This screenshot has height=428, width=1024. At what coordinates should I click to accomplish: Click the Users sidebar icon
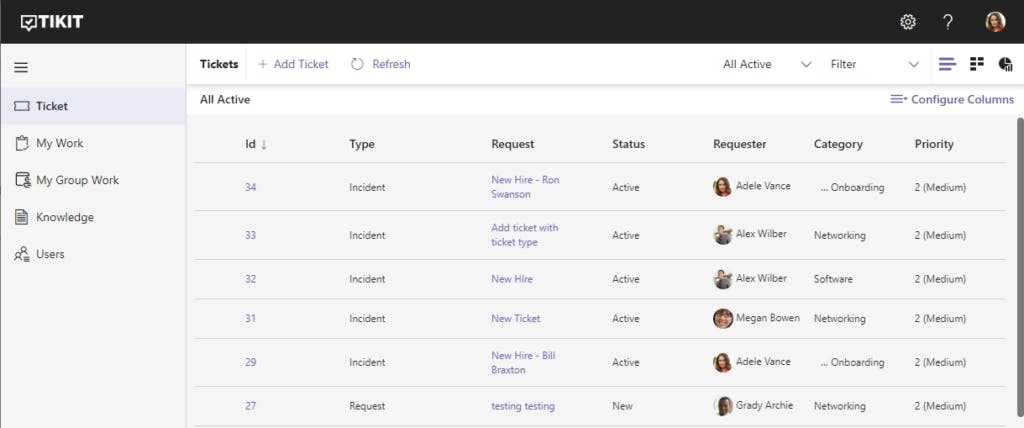click(22, 254)
